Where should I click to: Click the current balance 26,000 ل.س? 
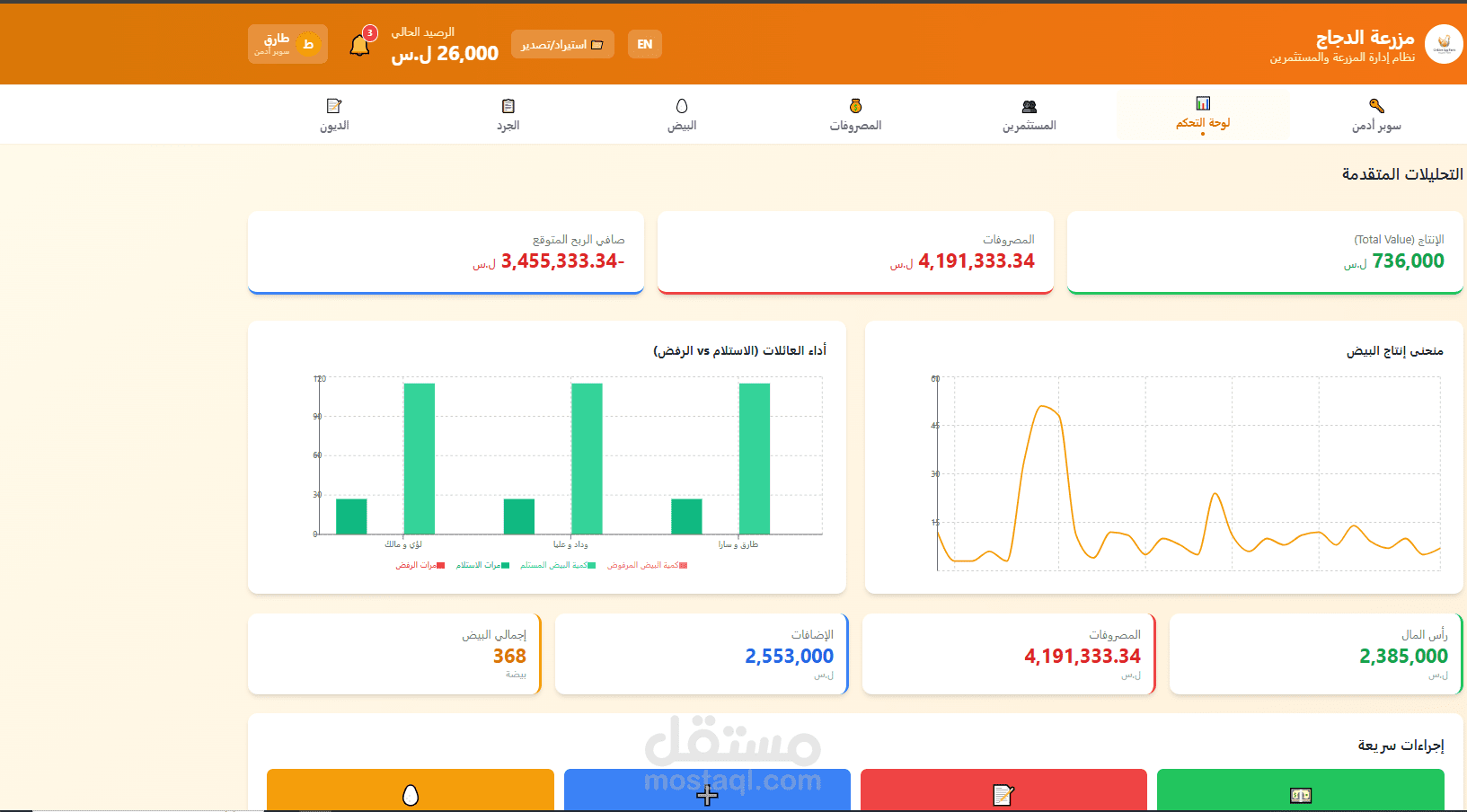point(445,54)
